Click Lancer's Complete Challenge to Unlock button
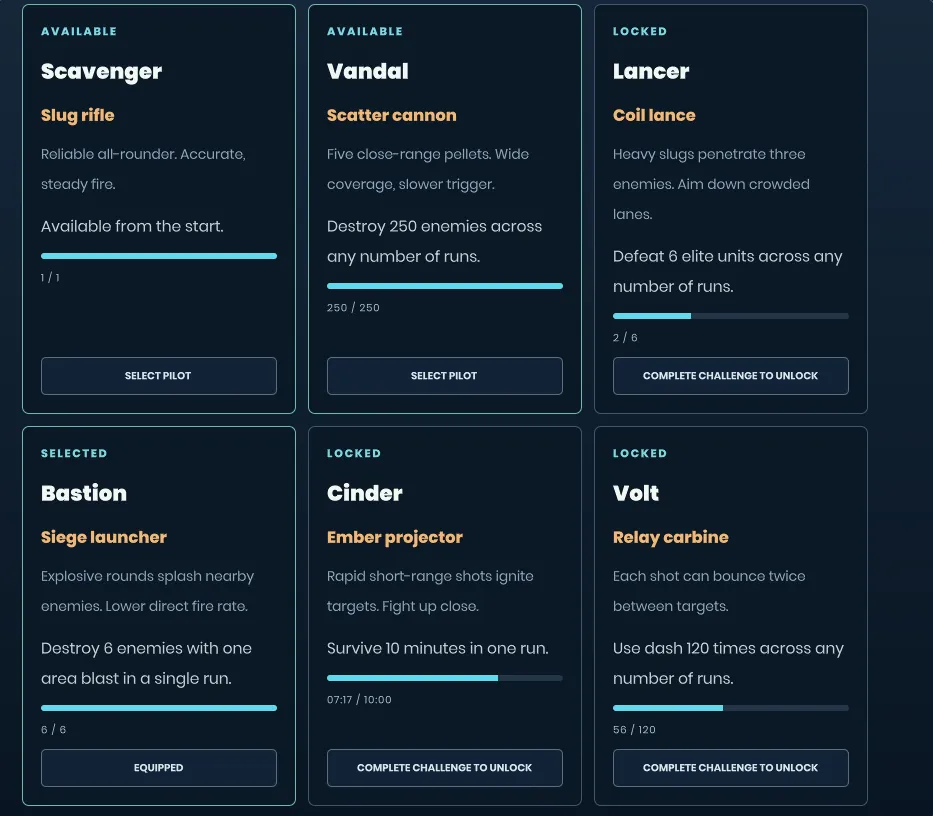The width and height of the screenshot is (933, 816). 731,376
